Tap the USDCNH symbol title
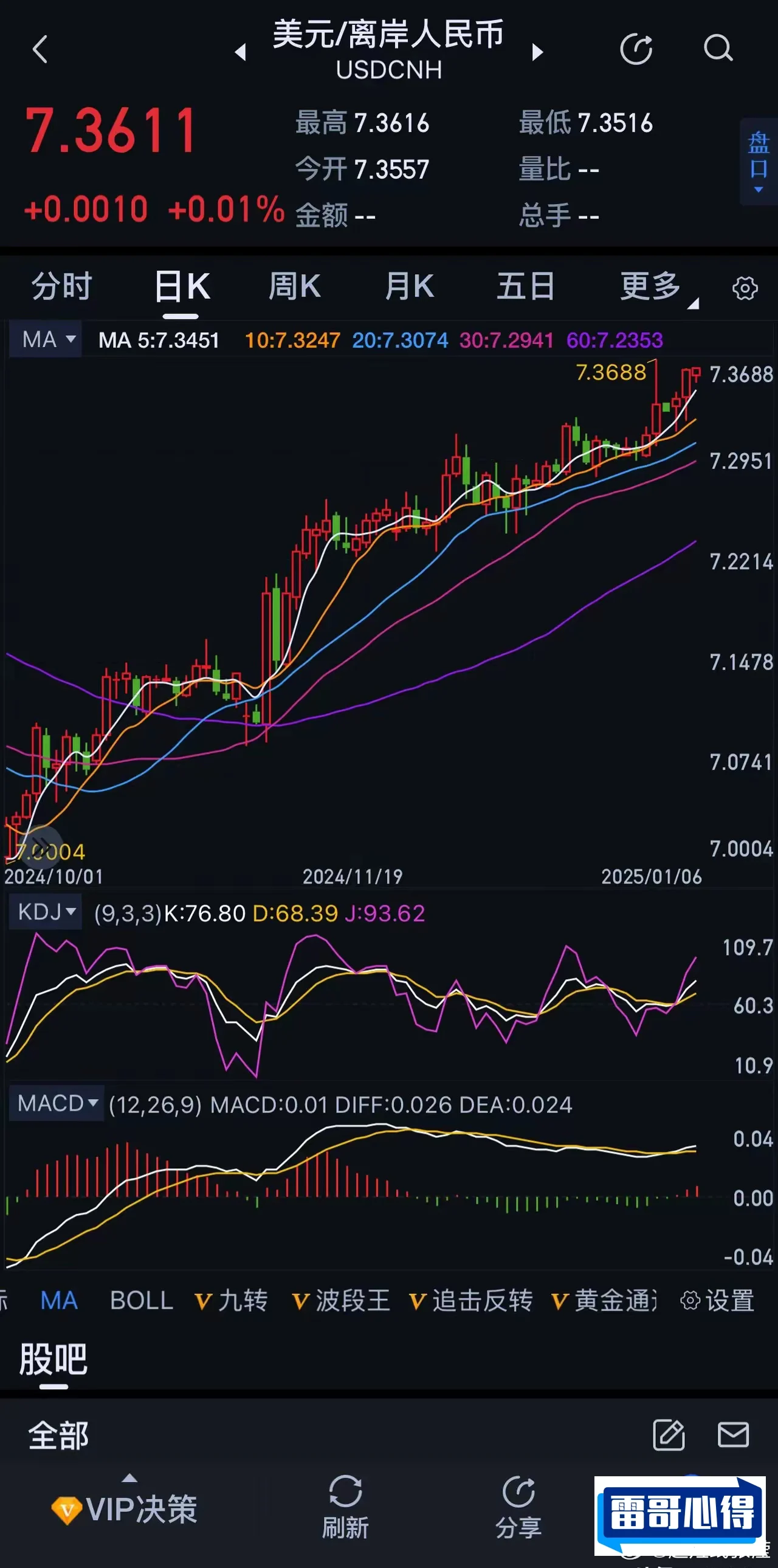Viewport: 778px width, 1568px height. (389, 70)
